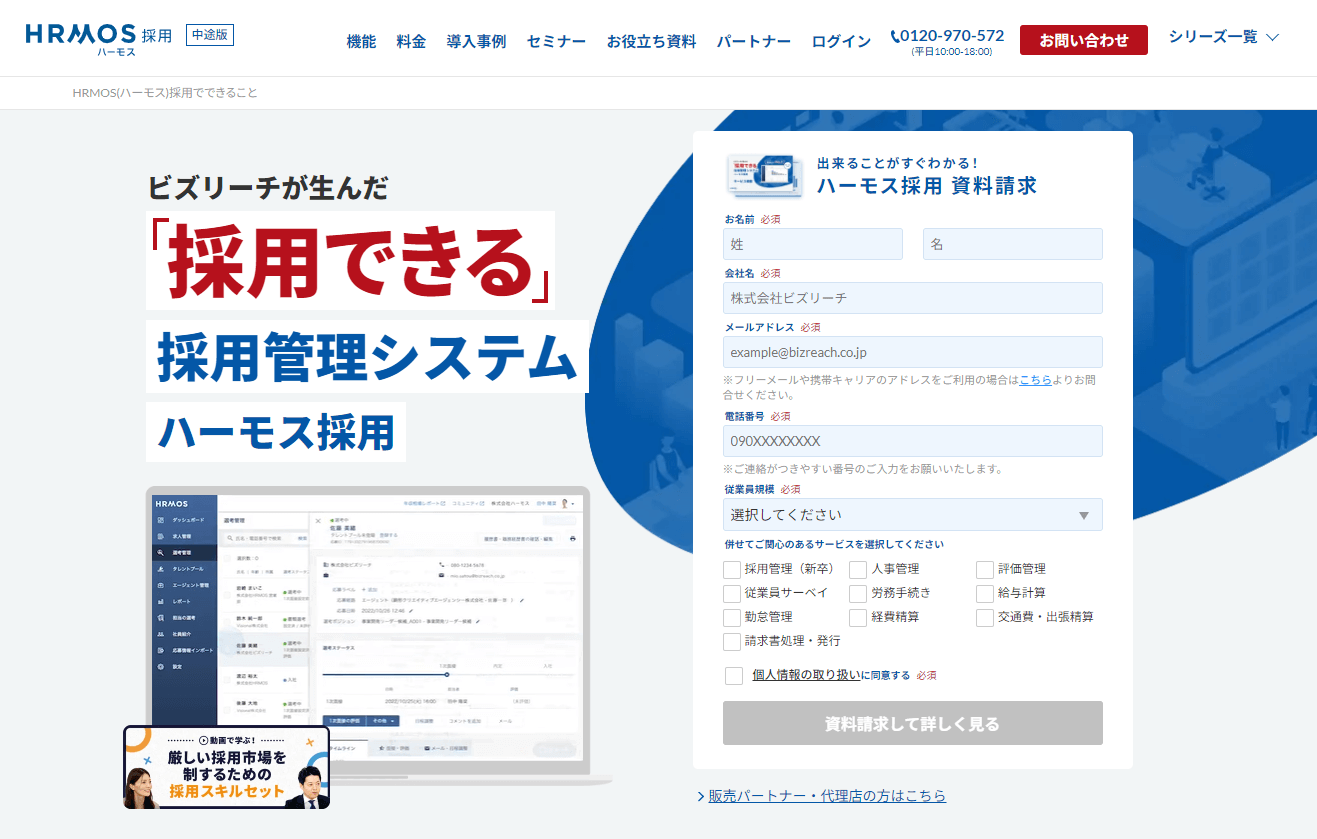The width and height of the screenshot is (1317, 839).
Task: Click the HRMOS採用 logo
Action: click(99, 37)
